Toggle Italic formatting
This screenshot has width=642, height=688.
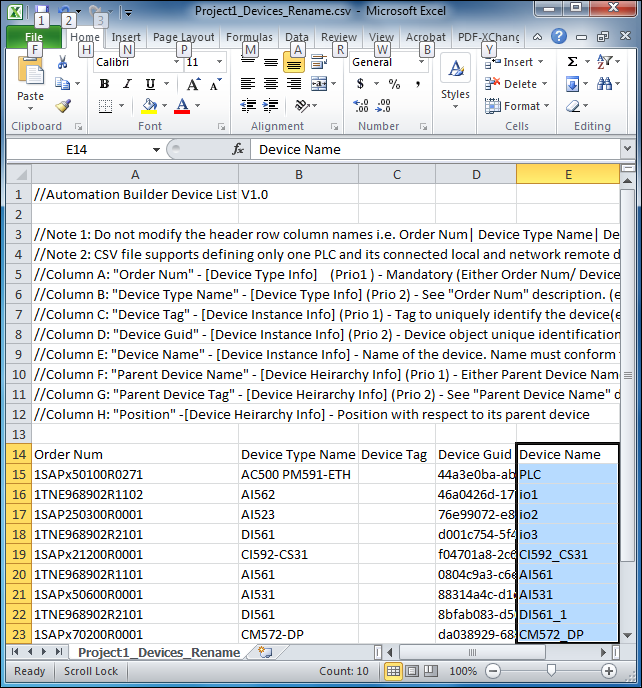(127, 84)
